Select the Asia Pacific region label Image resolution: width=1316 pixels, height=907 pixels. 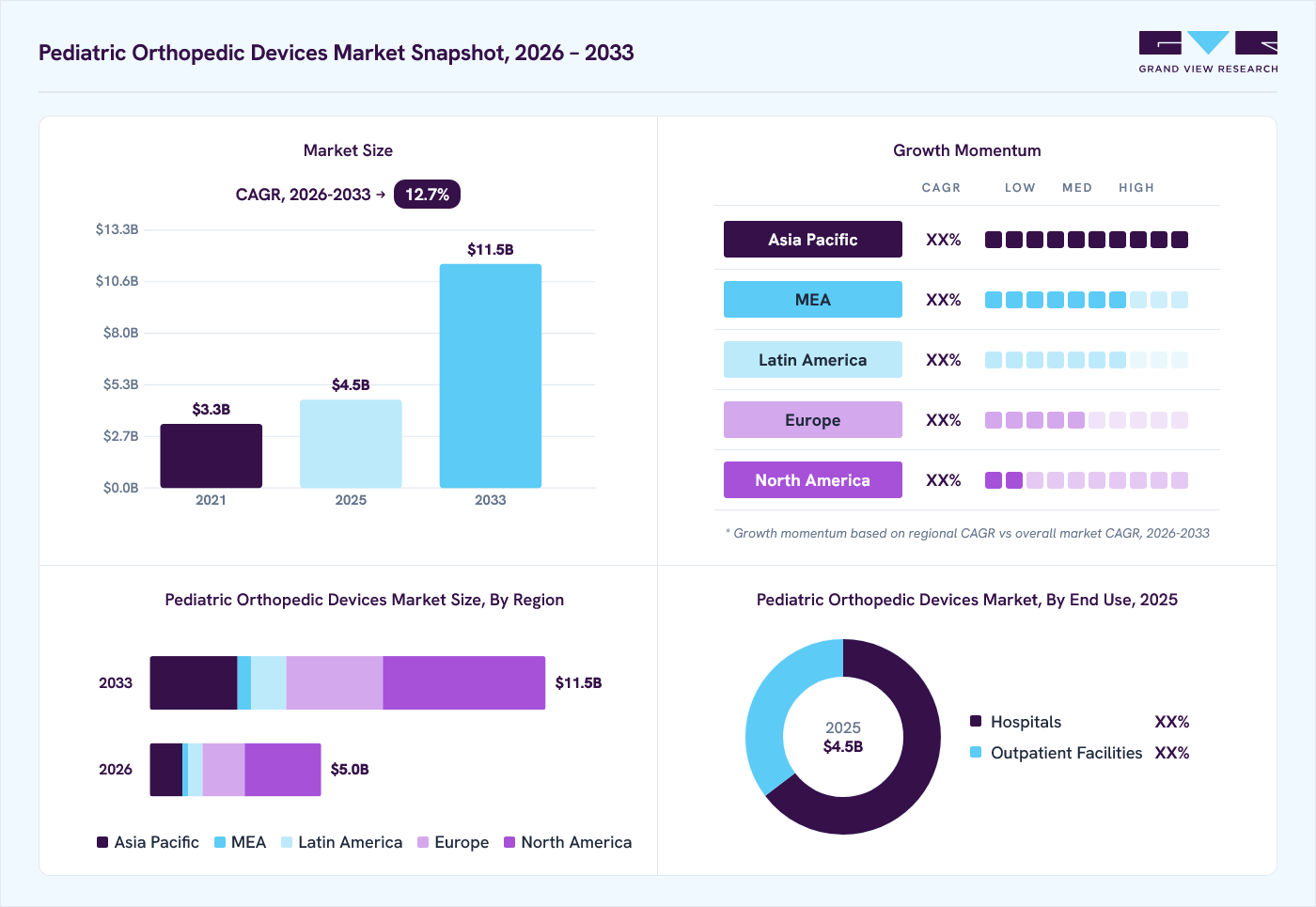[x=813, y=240]
